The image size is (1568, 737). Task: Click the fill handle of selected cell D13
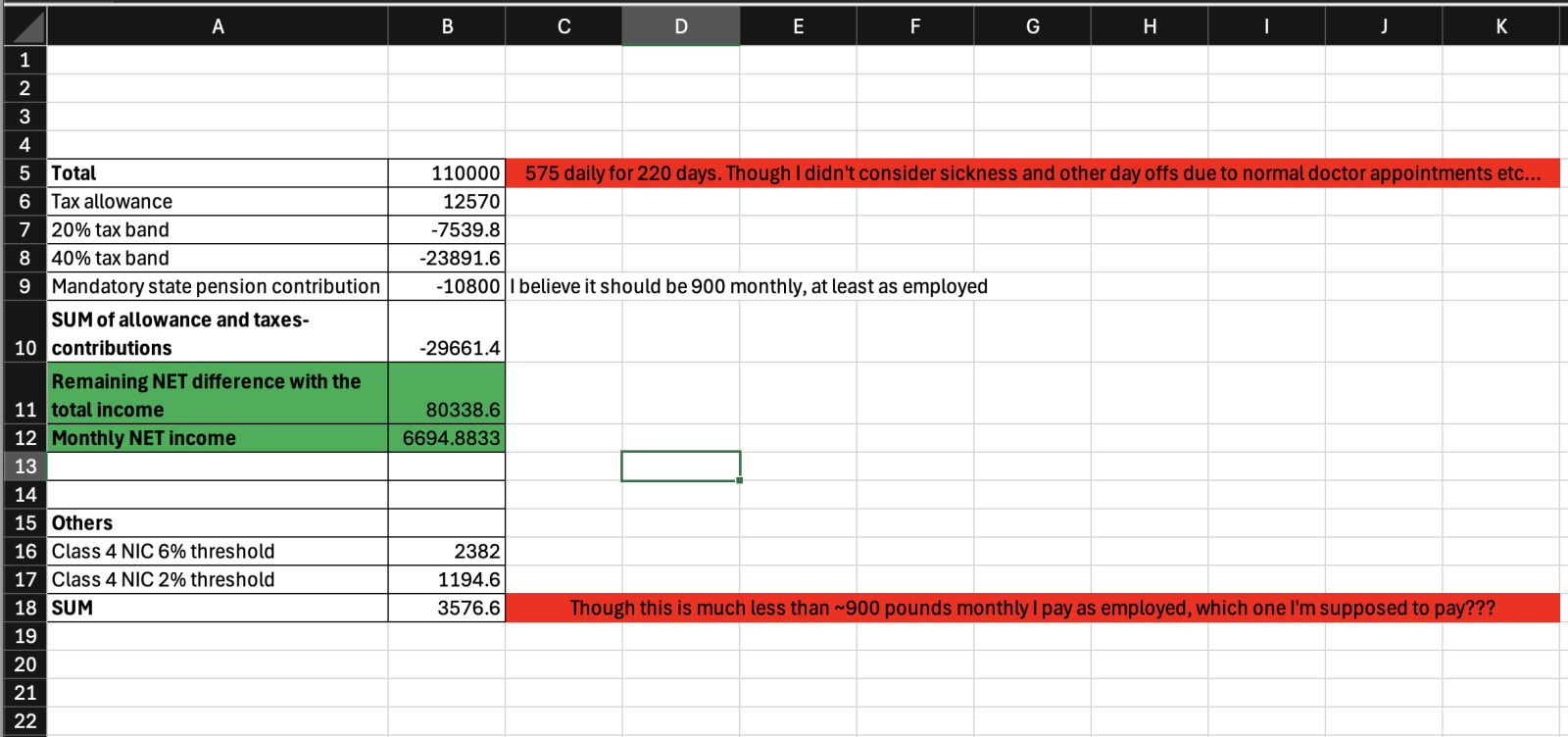739,480
